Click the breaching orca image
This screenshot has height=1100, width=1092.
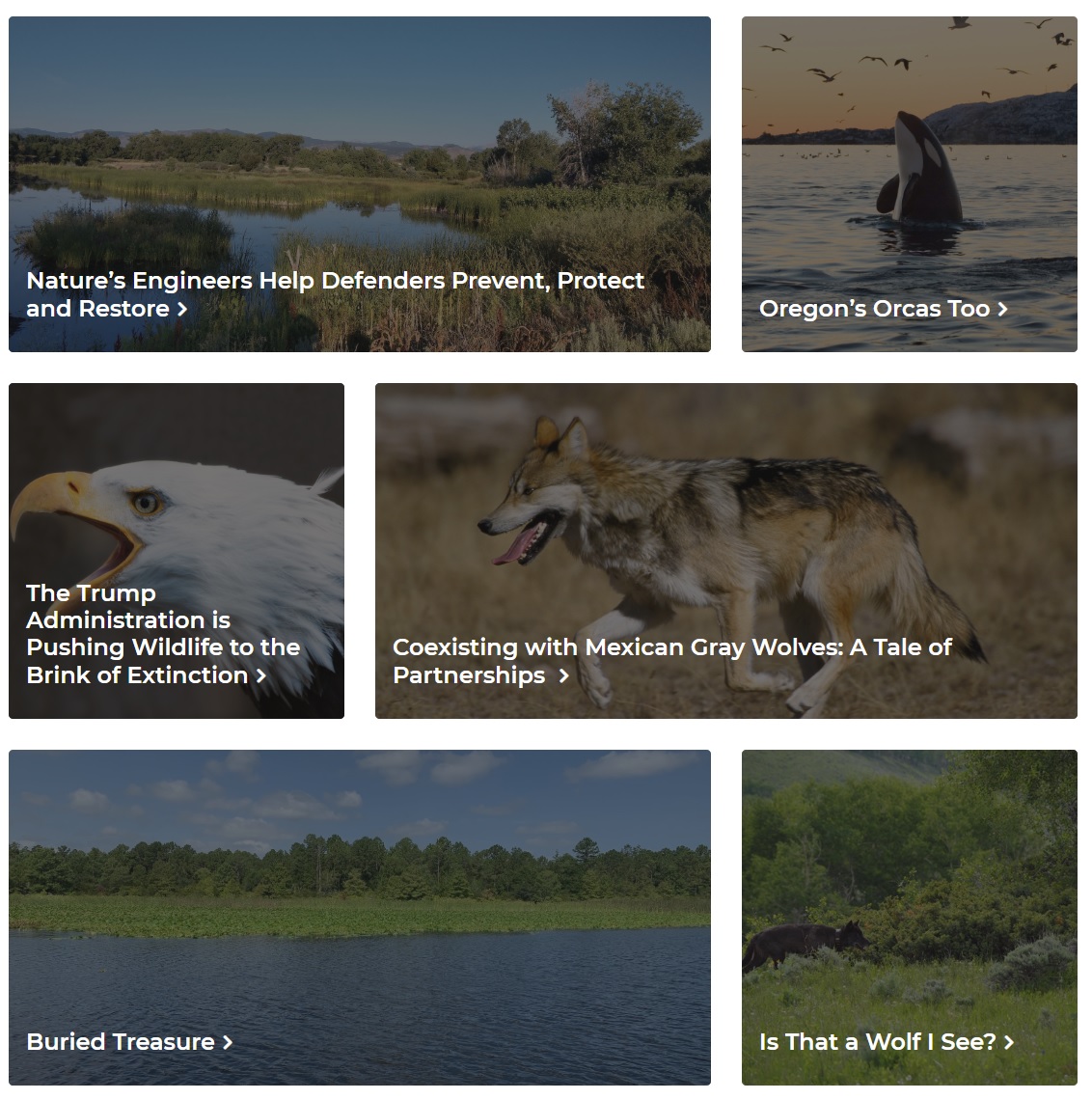918,172
